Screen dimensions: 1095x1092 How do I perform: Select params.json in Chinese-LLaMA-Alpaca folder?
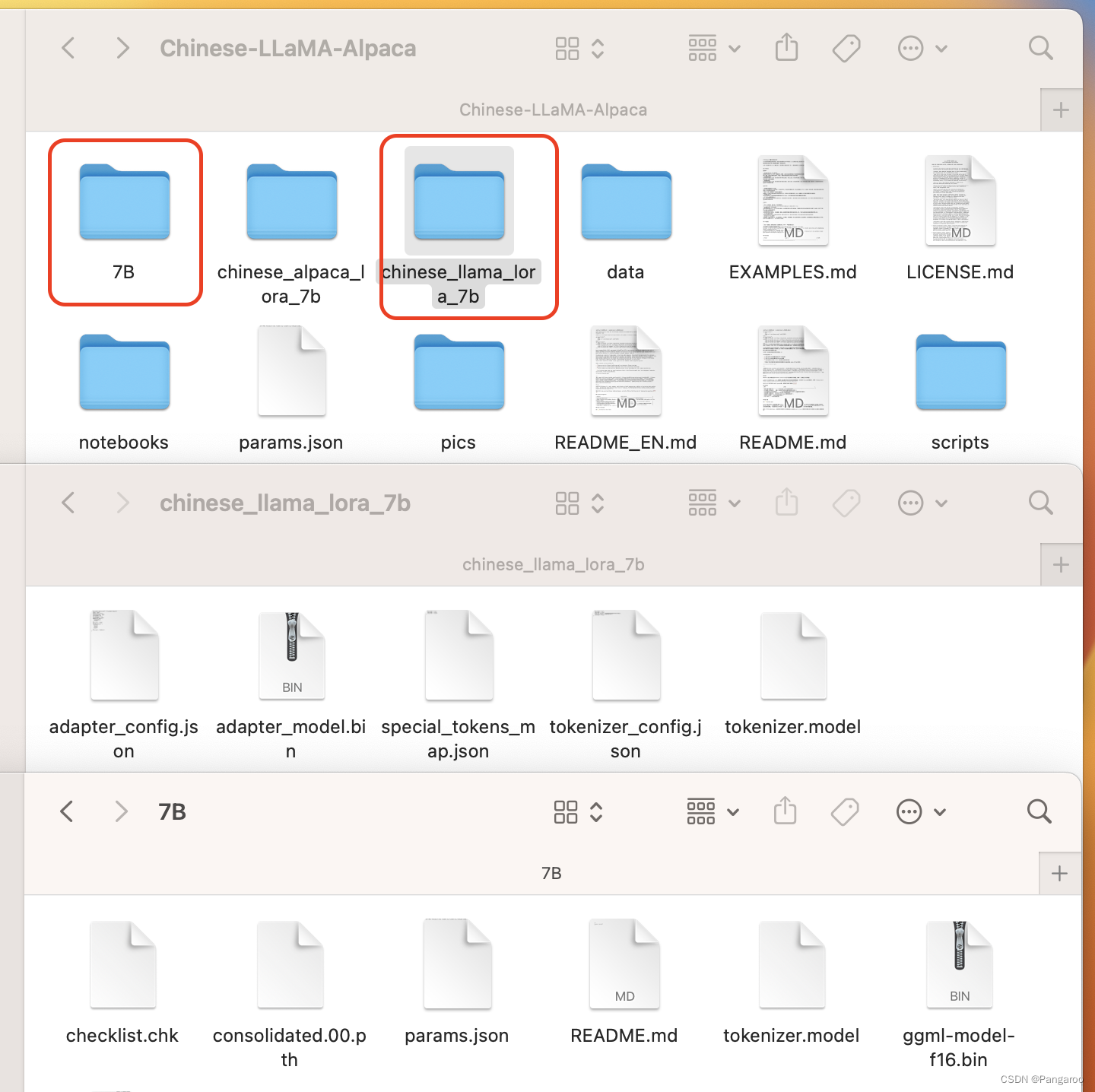292,371
